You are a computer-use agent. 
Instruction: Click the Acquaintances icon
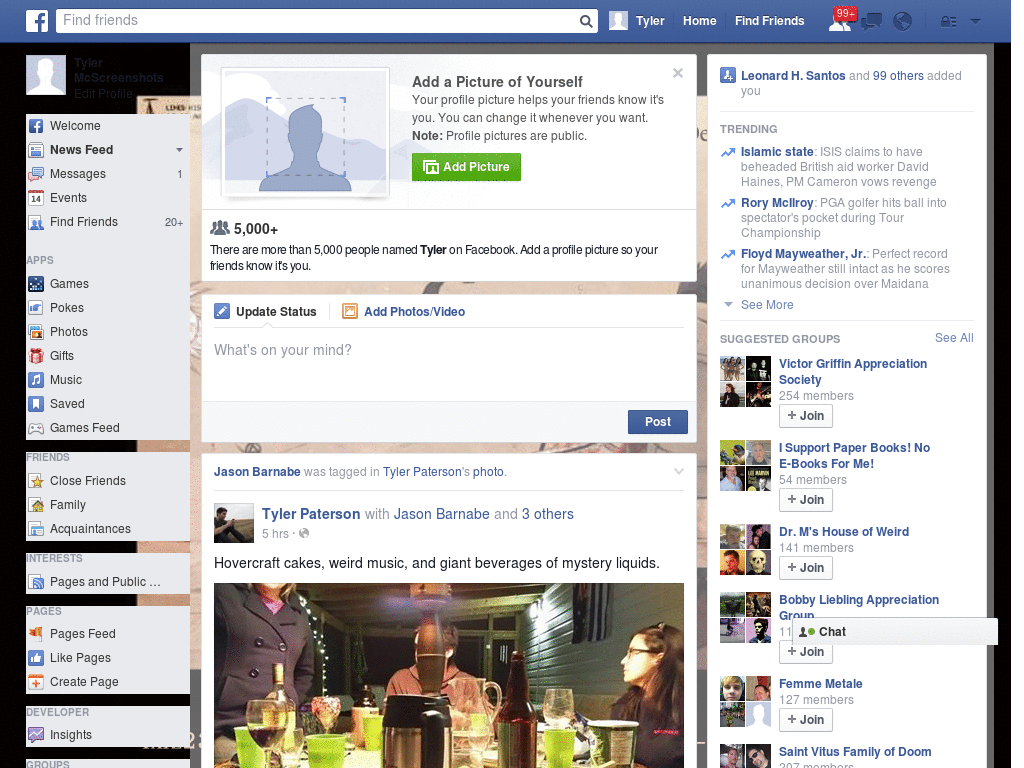pyautogui.click(x=36, y=529)
